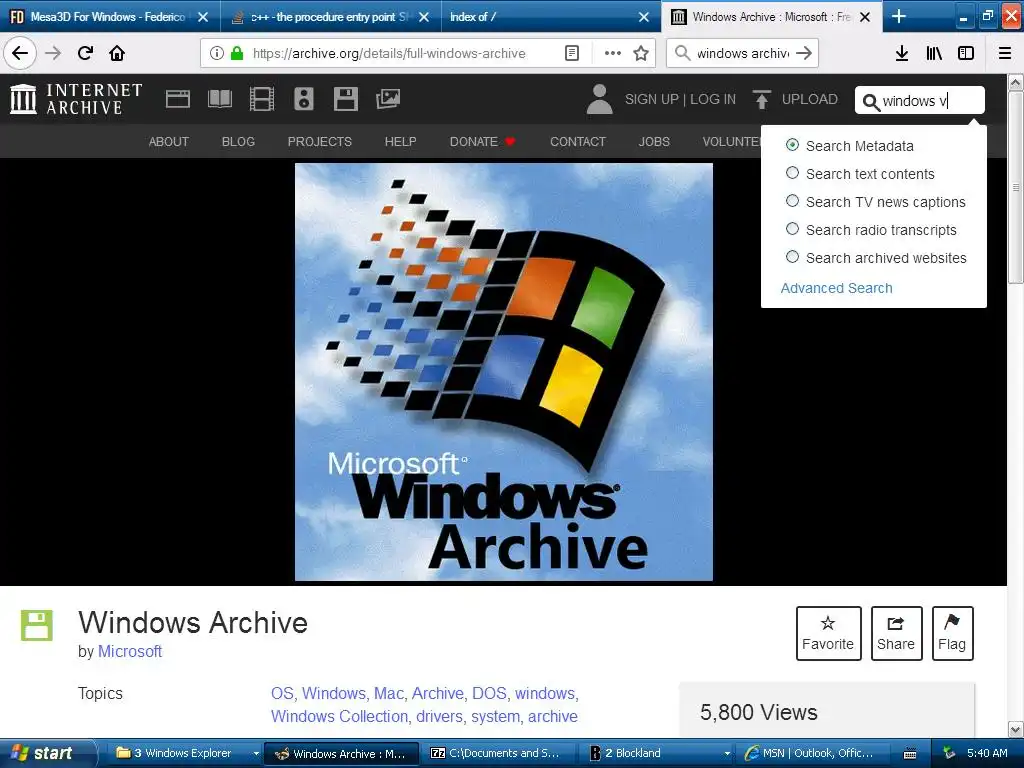Open the browser home page icon
This screenshot has height=768, width=1024.
117,53
